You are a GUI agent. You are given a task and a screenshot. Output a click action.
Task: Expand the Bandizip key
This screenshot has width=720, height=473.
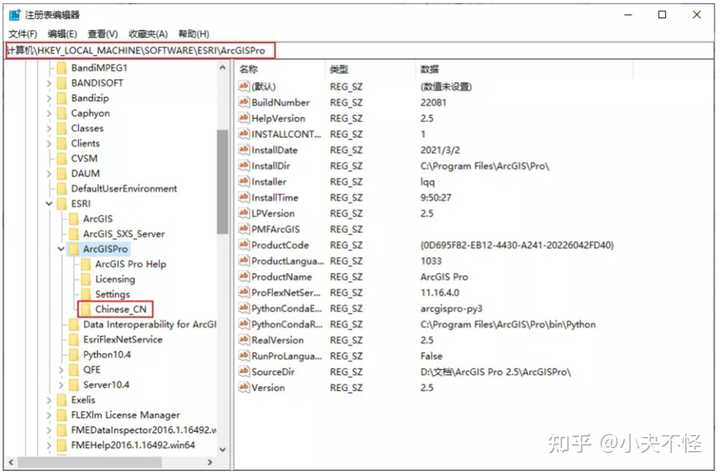tap(49, 99)
